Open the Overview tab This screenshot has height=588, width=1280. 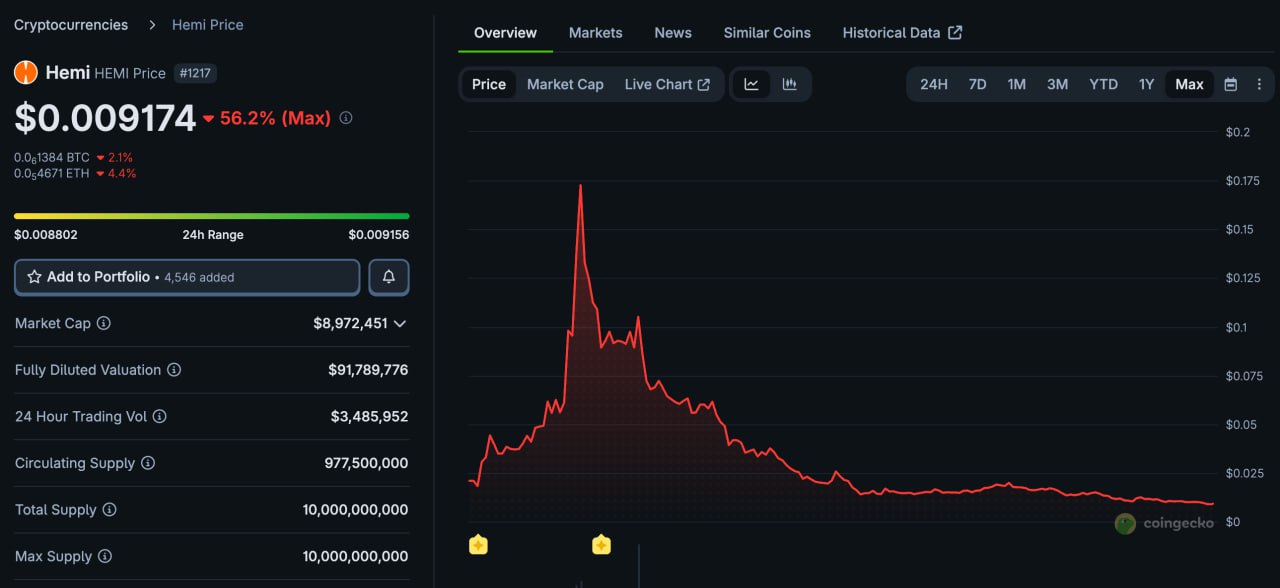click(x=505, y=33)
